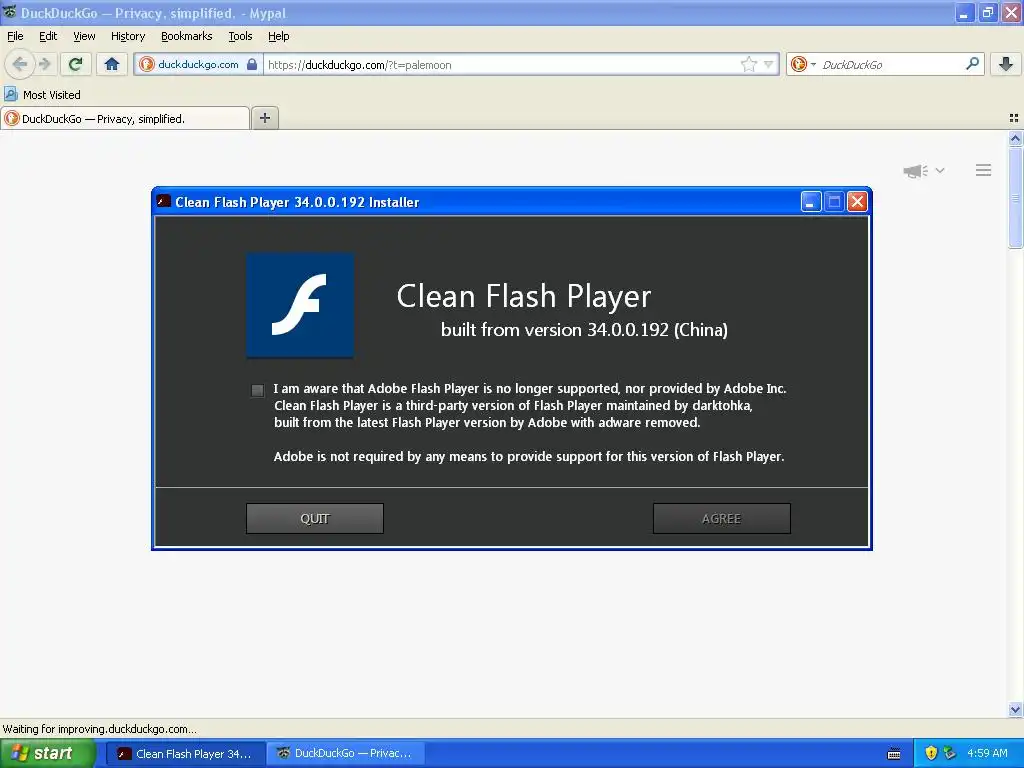Click the DuckDuckGo megaphone icon
Viewport: 1024px width, 768px height.
pos(916,171)
